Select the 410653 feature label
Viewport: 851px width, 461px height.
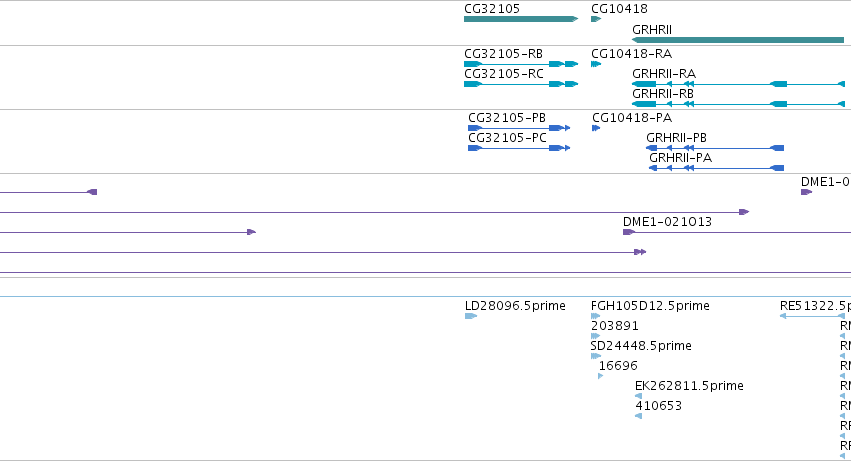(658, 406)
